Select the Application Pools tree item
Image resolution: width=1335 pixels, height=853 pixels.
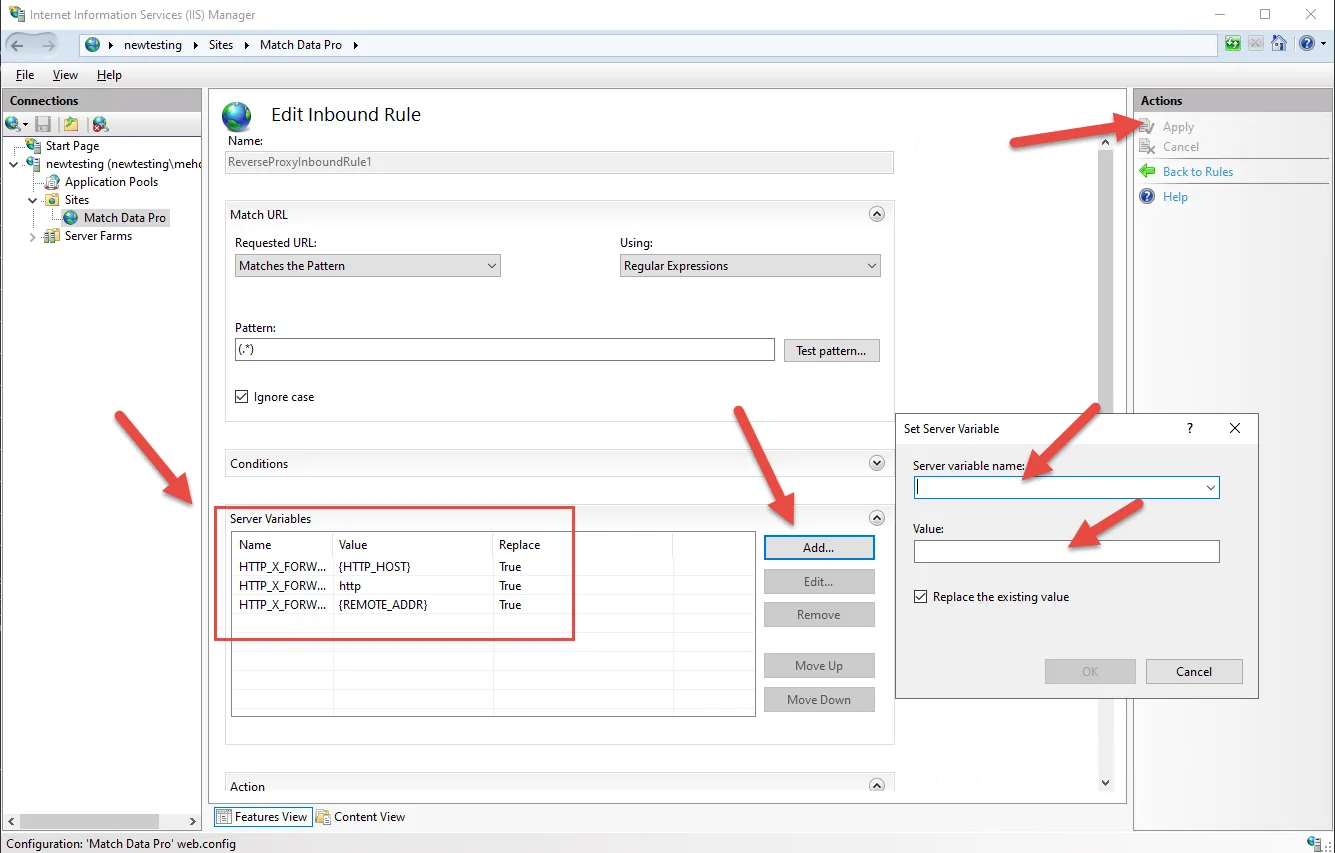pos(111,182)
